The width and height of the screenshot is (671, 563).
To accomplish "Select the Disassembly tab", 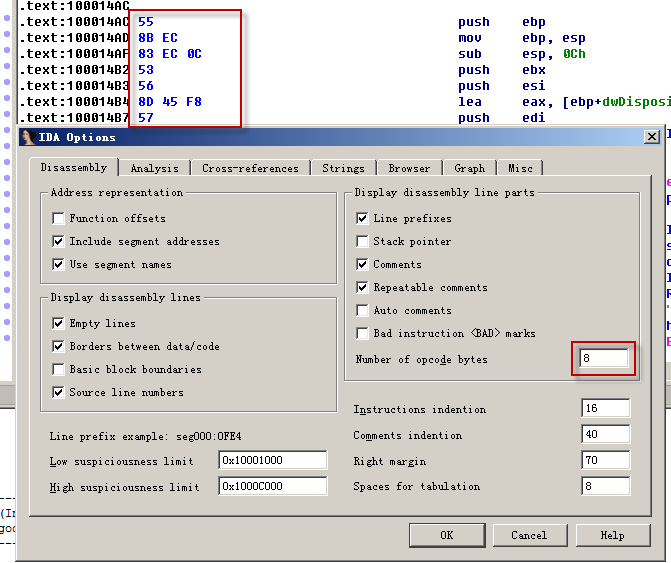I will pyautogui.click(x=74, y=167).
